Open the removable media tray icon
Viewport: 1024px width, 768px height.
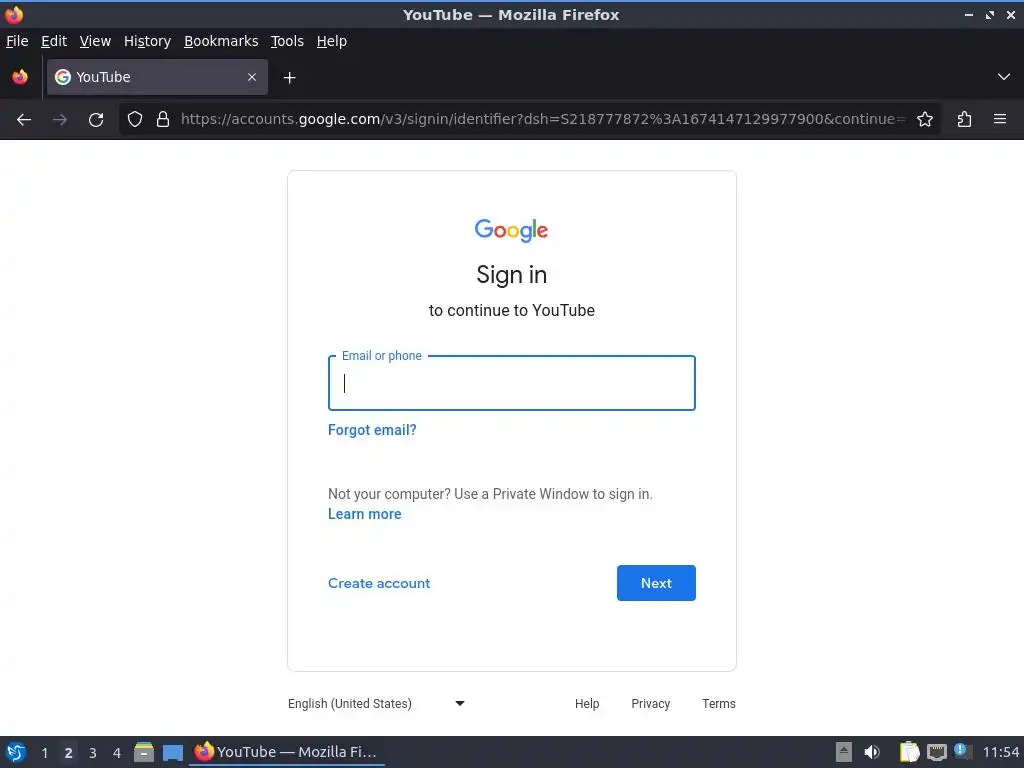coord(844,752)
